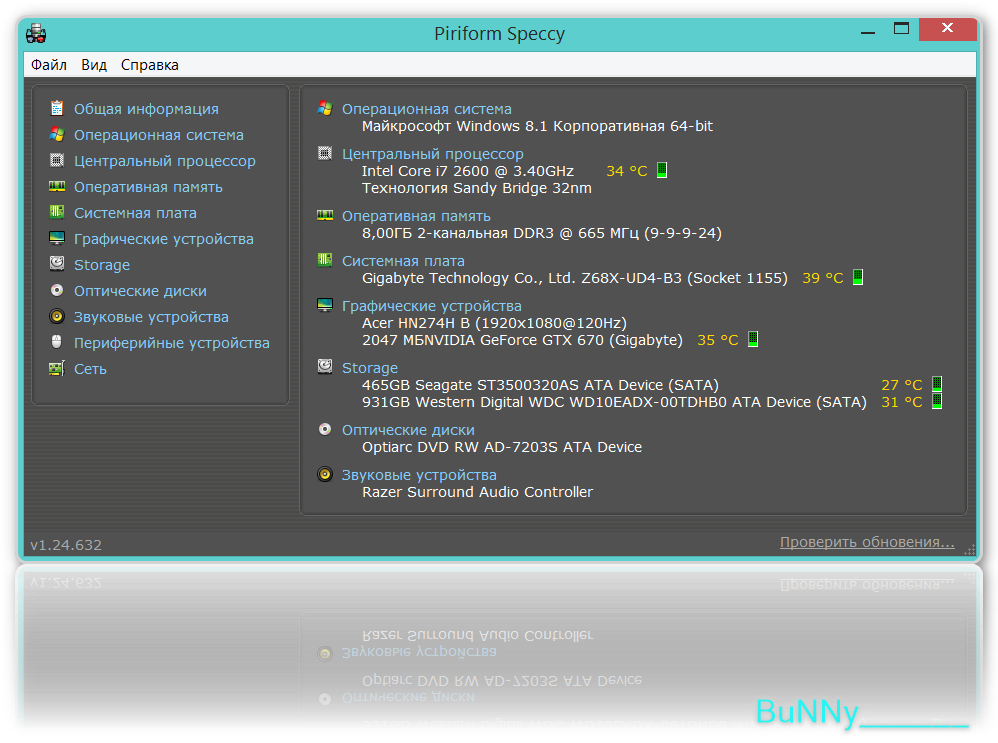The width and height of the screenshot is (998, 743).
Task: Click 8,00ГБ 2-канальная DDR3 text
Action: 542,233
